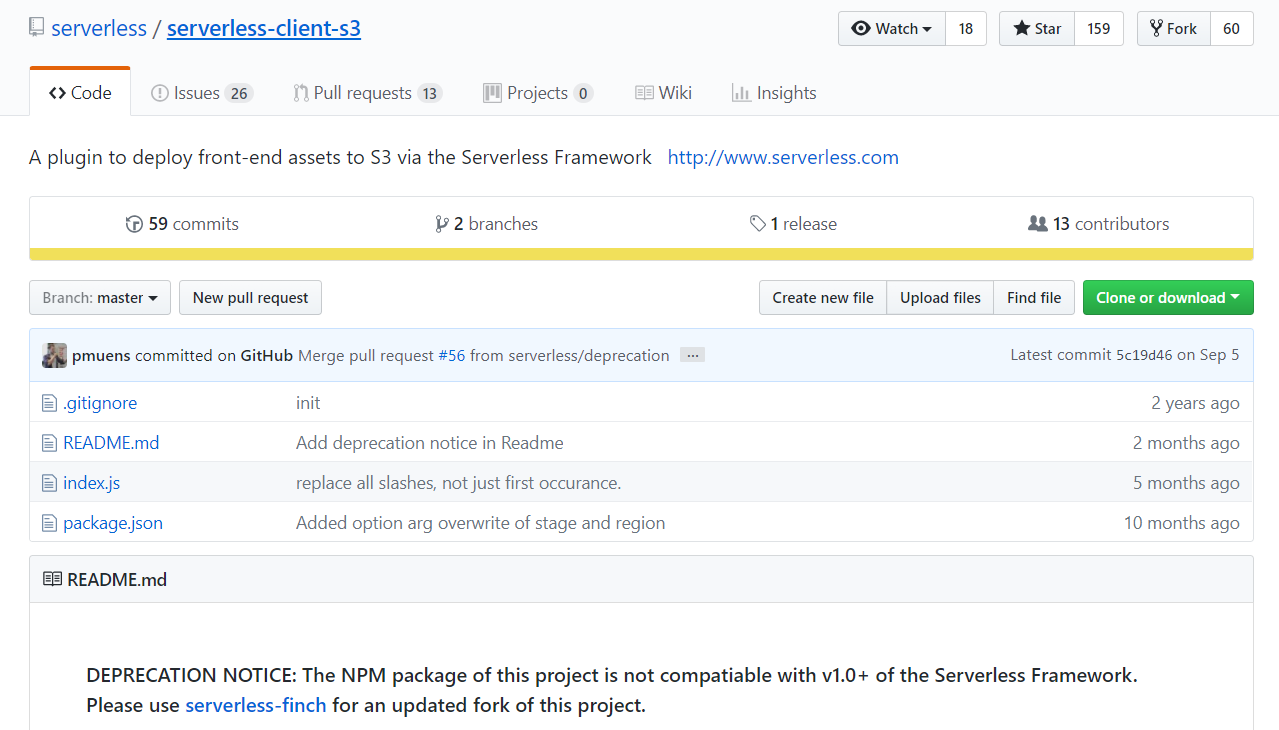The width and height of the screenshot is (1279, 730).
Task: Expand the Branch: master selector
Action: point(100,298)
